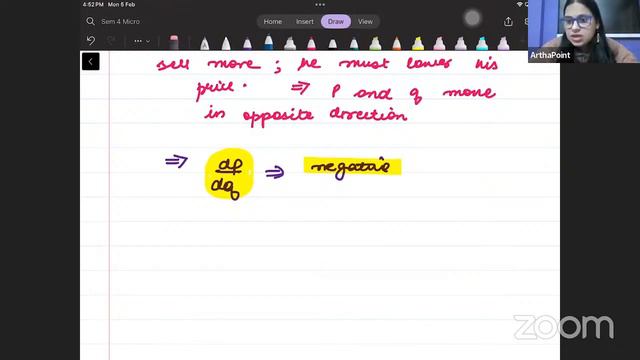
Task: Open the View tab
Action: 365,22
